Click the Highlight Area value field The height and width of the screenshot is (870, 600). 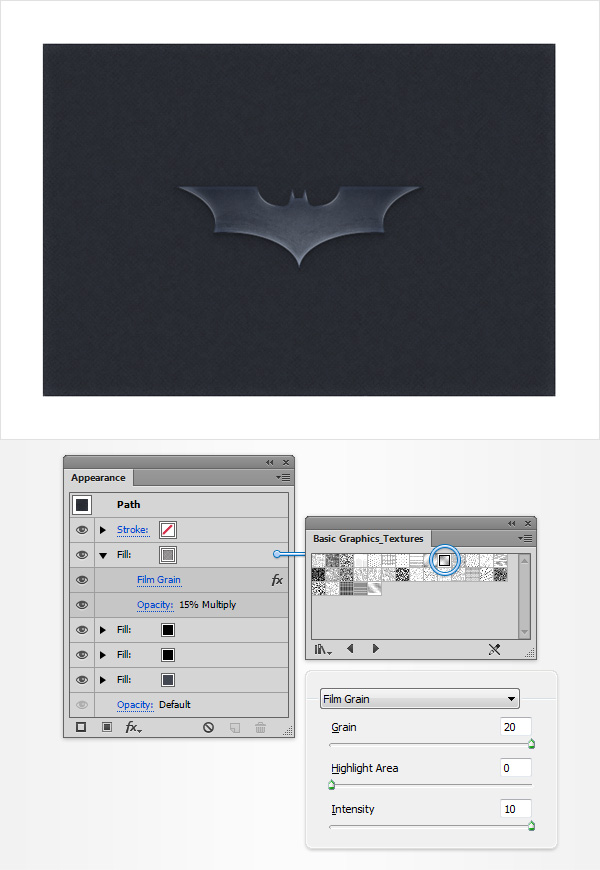click(x=516, y=768)
